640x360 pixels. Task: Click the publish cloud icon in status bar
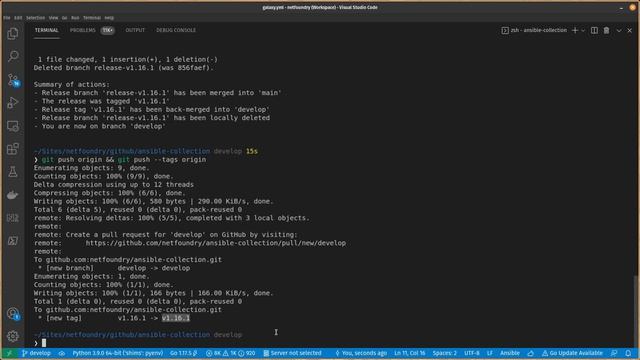point(62,353)
